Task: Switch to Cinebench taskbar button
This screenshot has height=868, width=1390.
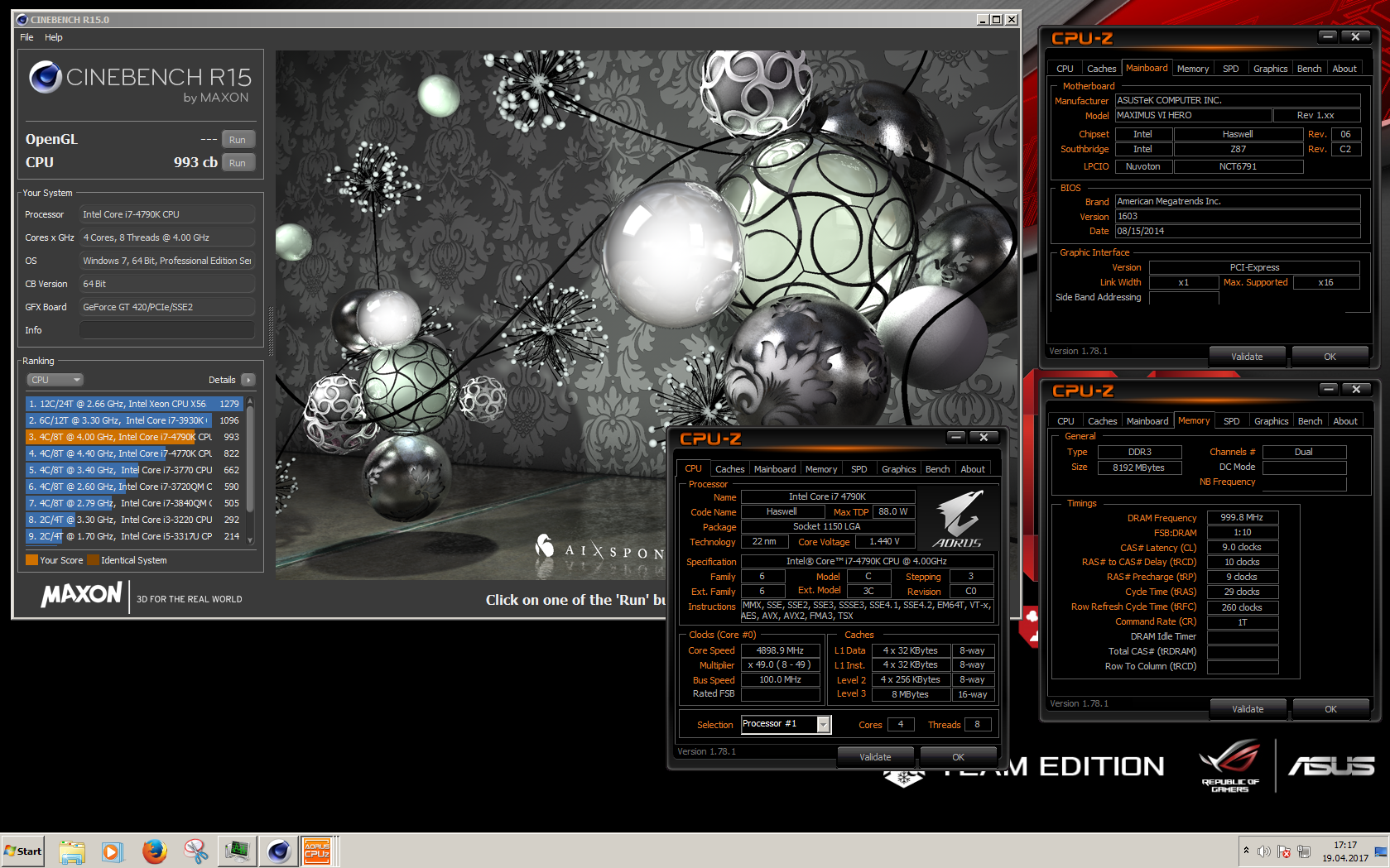Action: pos(278,851)
